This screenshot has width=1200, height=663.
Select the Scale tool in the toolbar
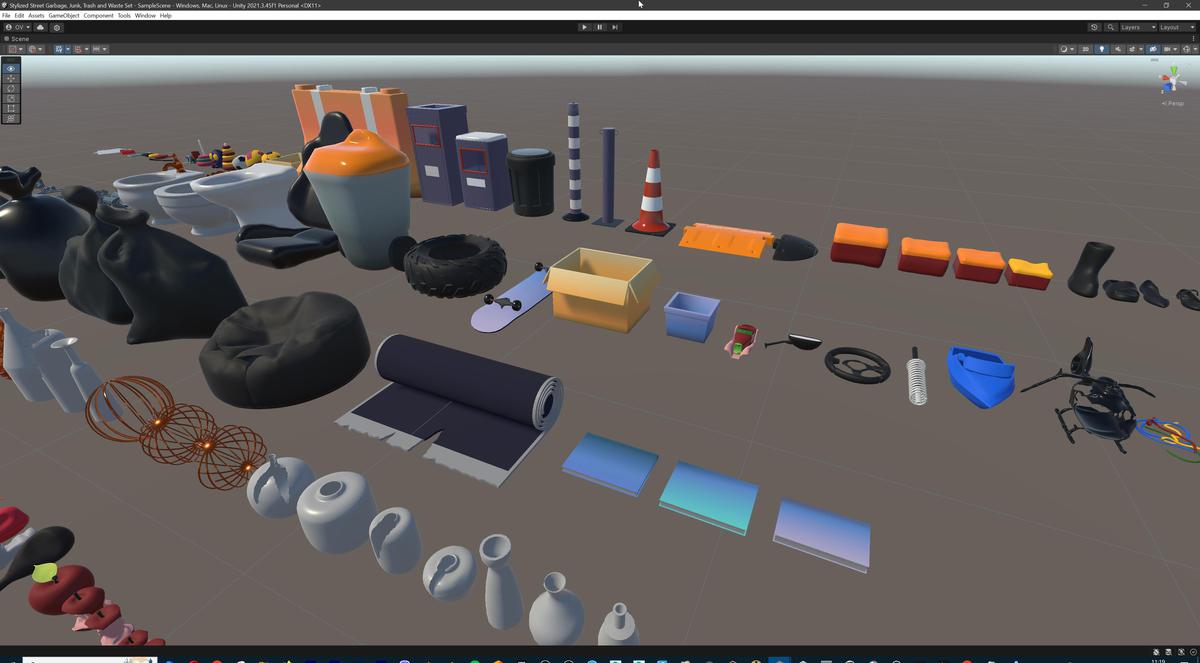click(x=10, y=98)
